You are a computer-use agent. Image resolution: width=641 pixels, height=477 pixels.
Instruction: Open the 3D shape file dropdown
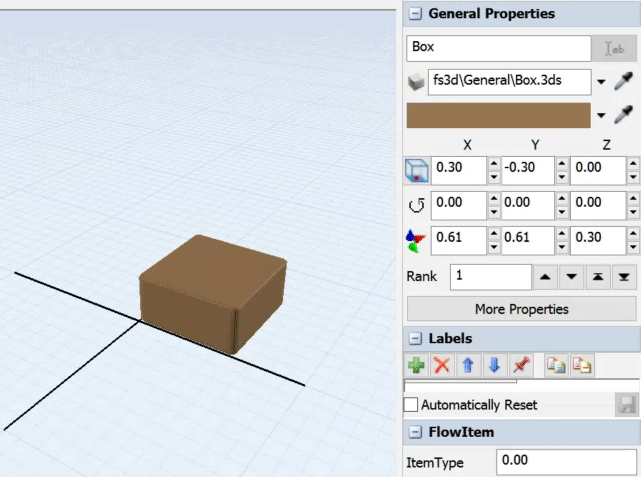coord(601,83)
